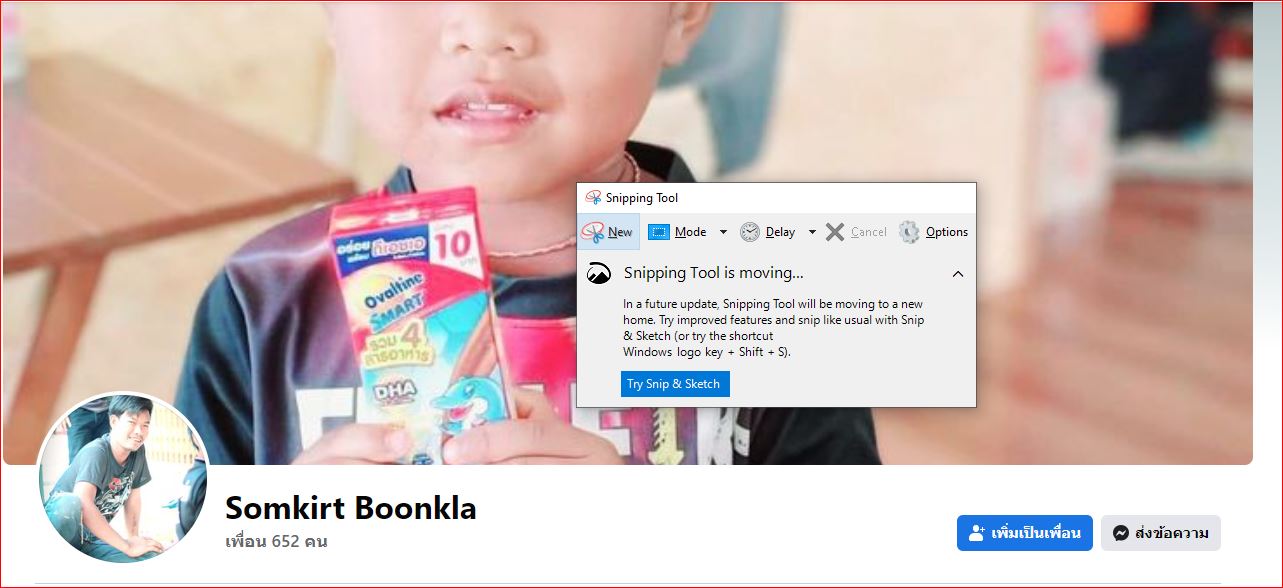Click the scissors icon to start New snip
1283x588 pixels.
(593, 231)
